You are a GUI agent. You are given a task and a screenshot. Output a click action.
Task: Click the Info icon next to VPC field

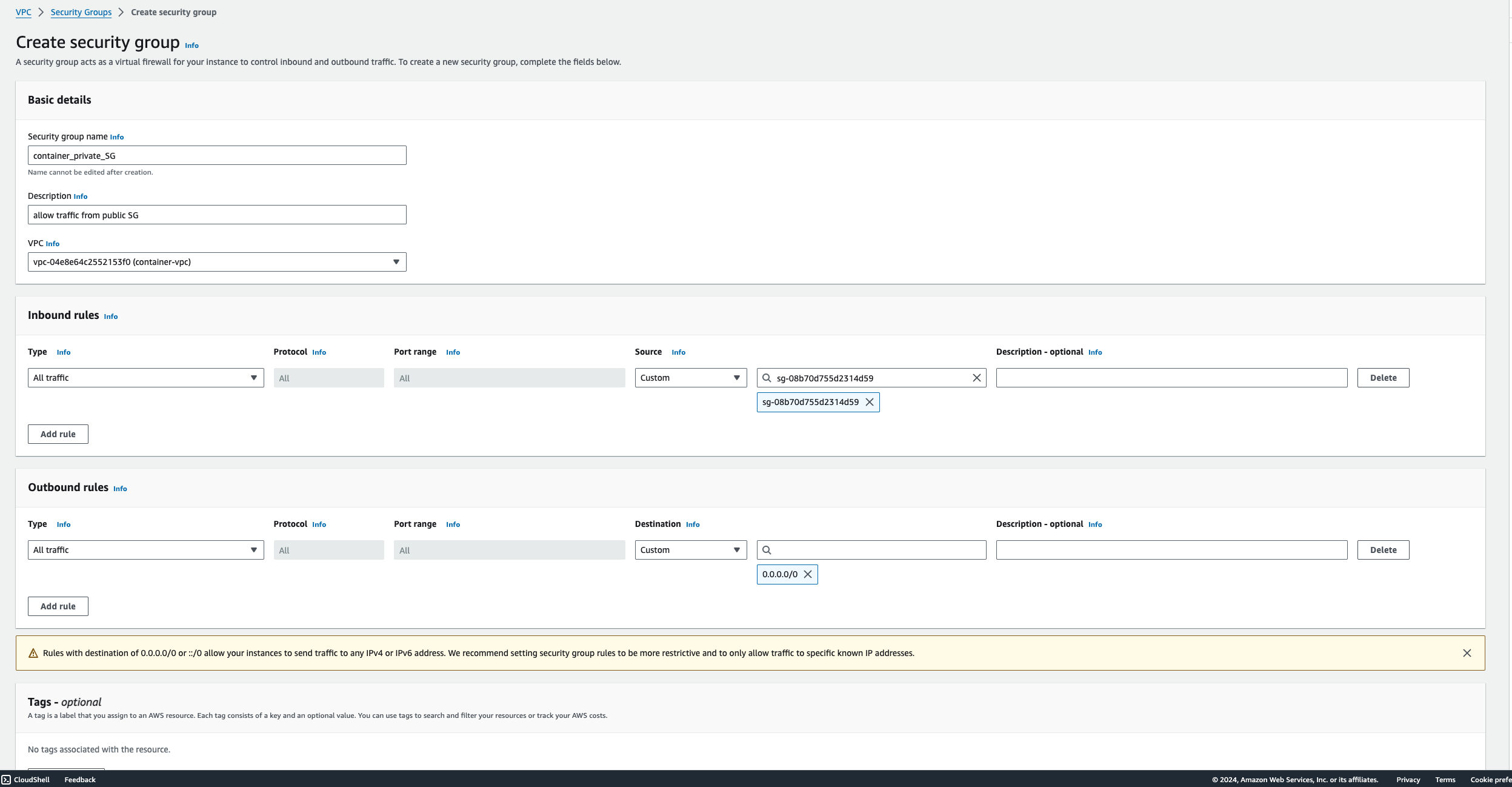[52, 243]
